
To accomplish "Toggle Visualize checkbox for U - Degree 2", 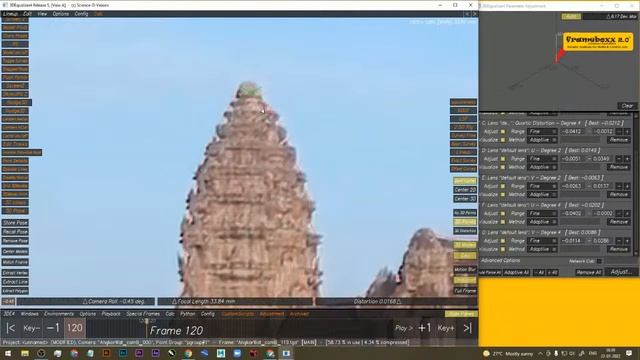I will (503, 167).
